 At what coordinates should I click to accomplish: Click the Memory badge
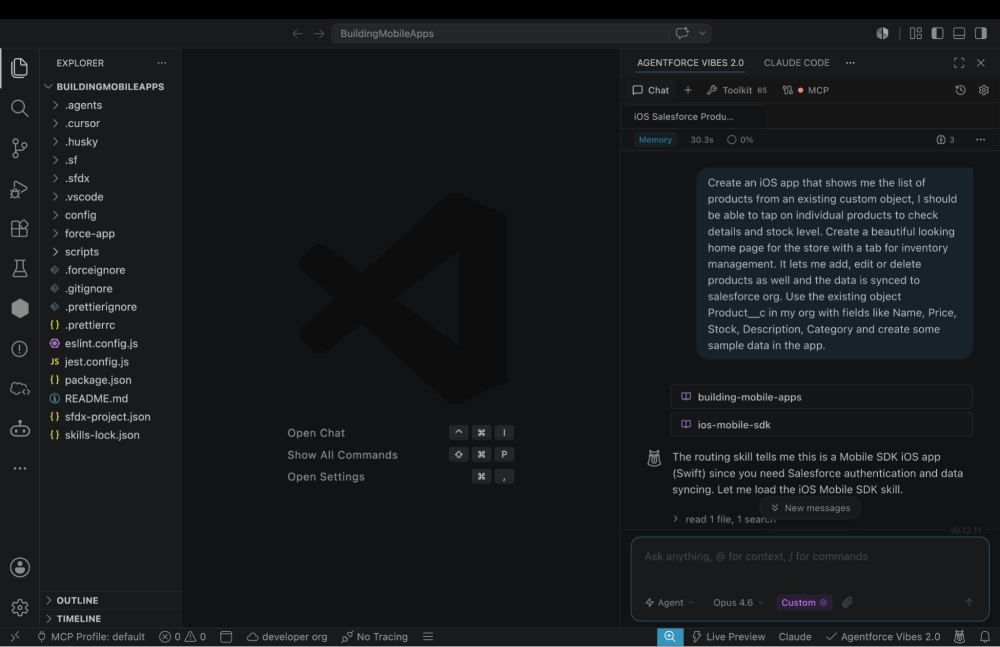pos(655,140)
